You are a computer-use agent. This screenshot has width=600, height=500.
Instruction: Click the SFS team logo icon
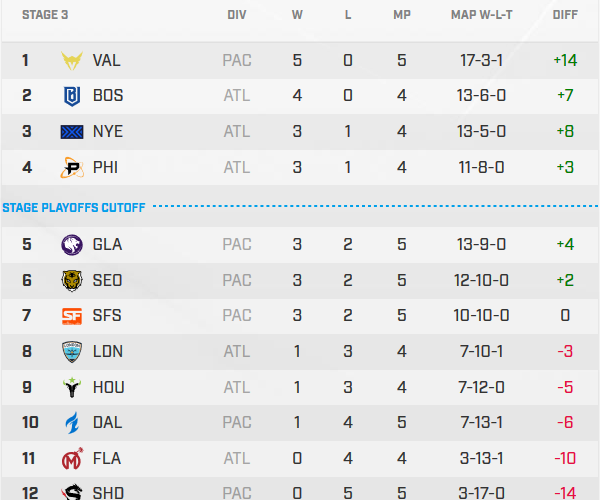(x=73, y=316)
